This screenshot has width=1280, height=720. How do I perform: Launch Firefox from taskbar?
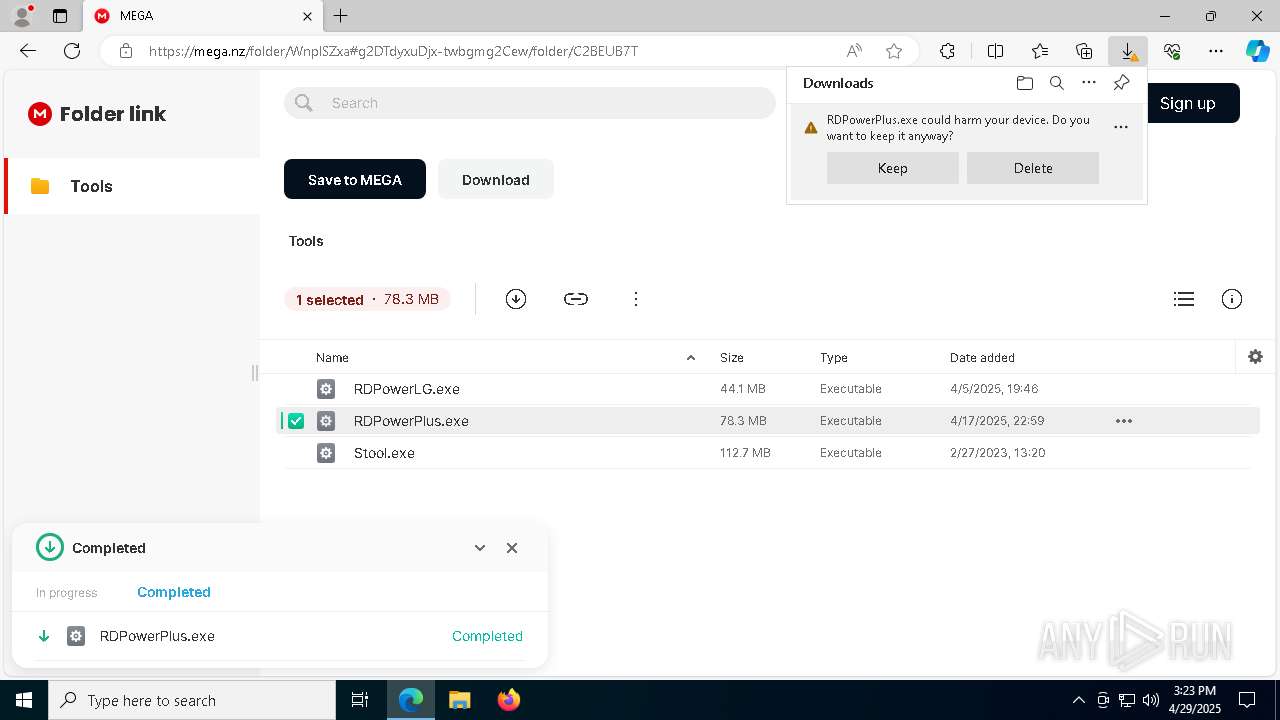coord(509,700)
